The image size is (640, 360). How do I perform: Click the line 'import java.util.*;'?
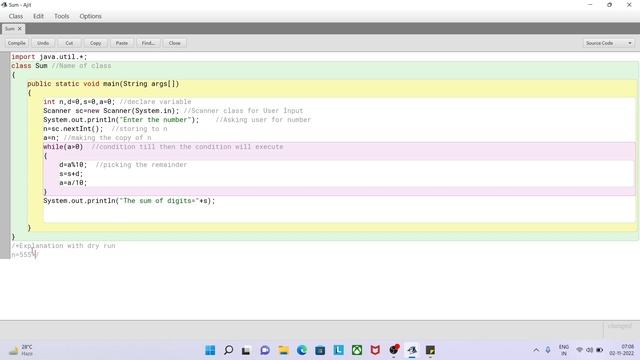(x=49, y=57)
